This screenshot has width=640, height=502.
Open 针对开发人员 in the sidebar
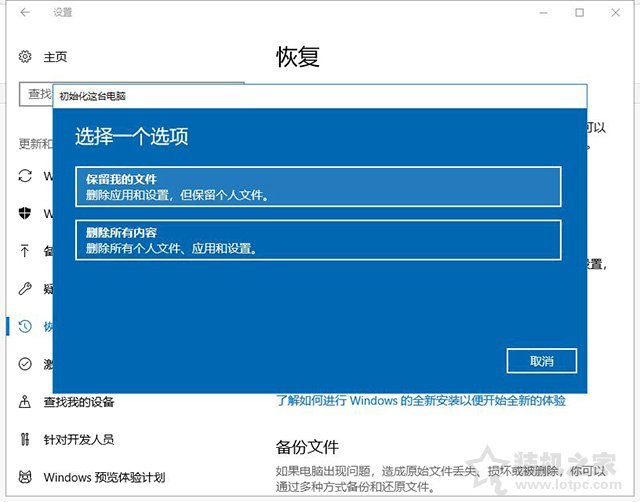[x=78, y=440]
